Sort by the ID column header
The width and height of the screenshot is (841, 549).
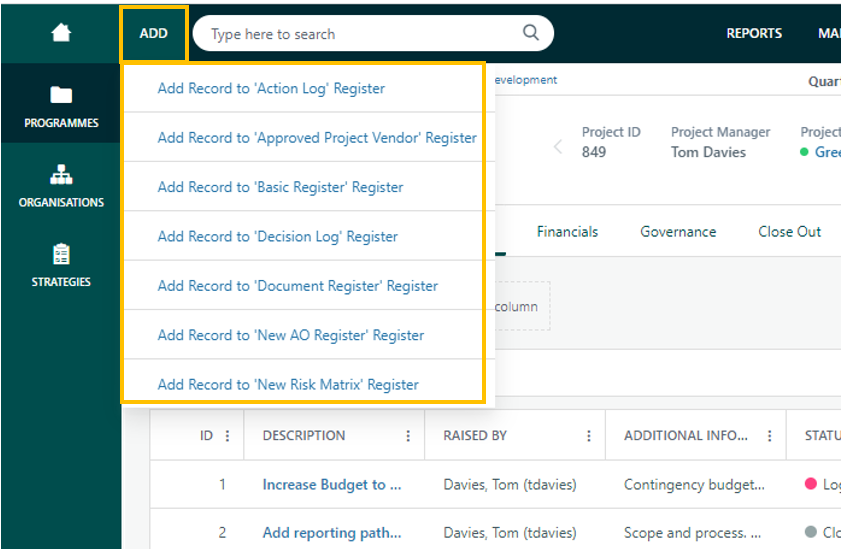pos(206,435)
